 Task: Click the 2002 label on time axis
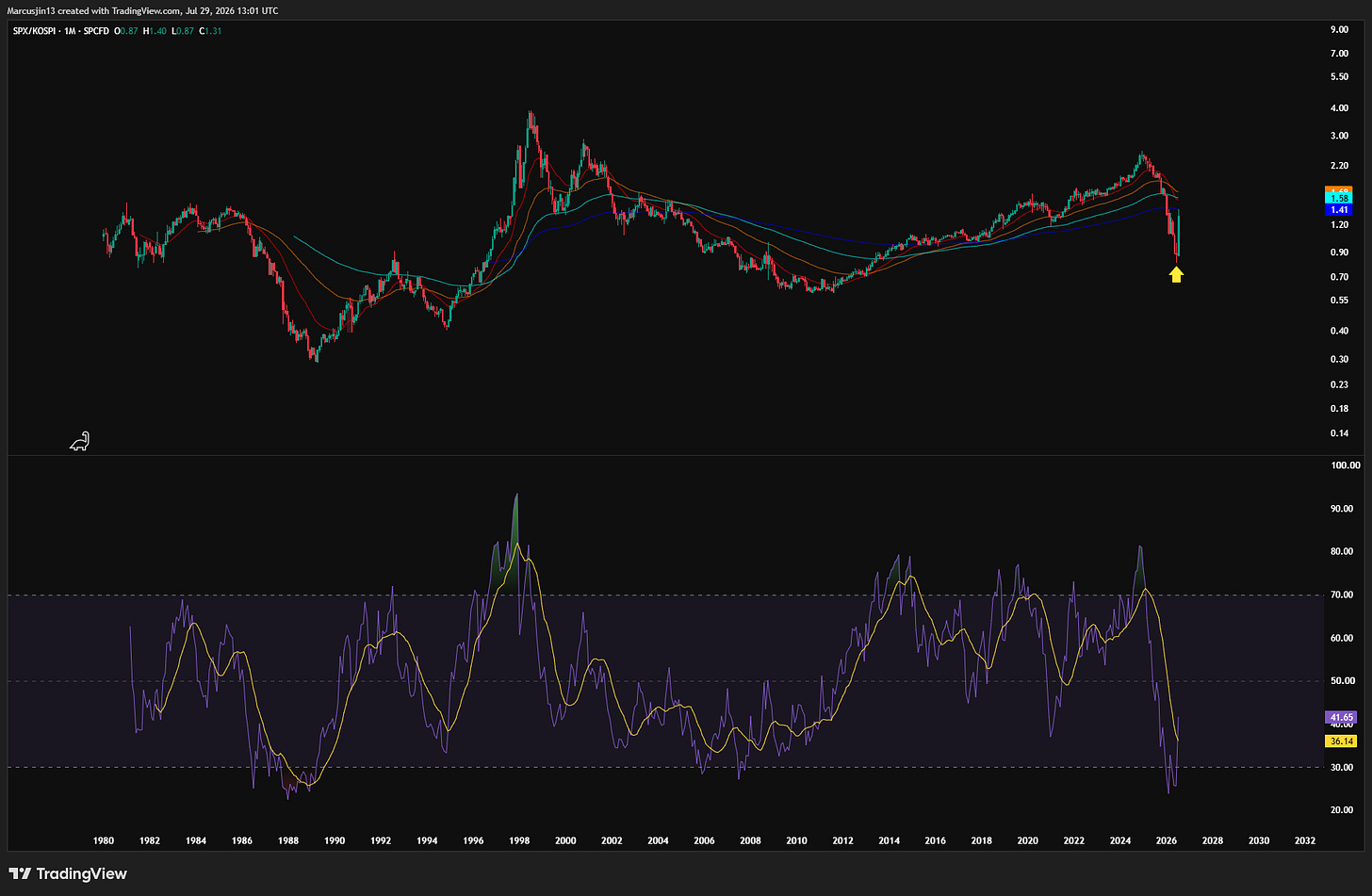612,841
